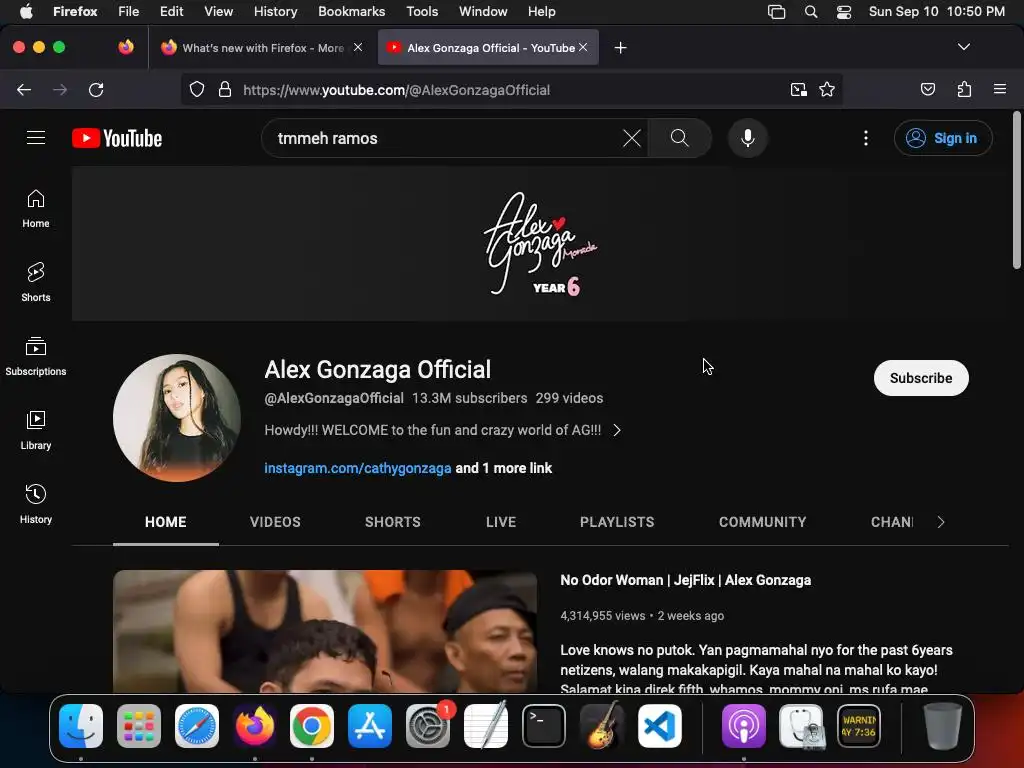1024x768 pixels.
Task: Open picture-in-picture icon in address bar
Action: pyautogui.click(x=798, y=89)
